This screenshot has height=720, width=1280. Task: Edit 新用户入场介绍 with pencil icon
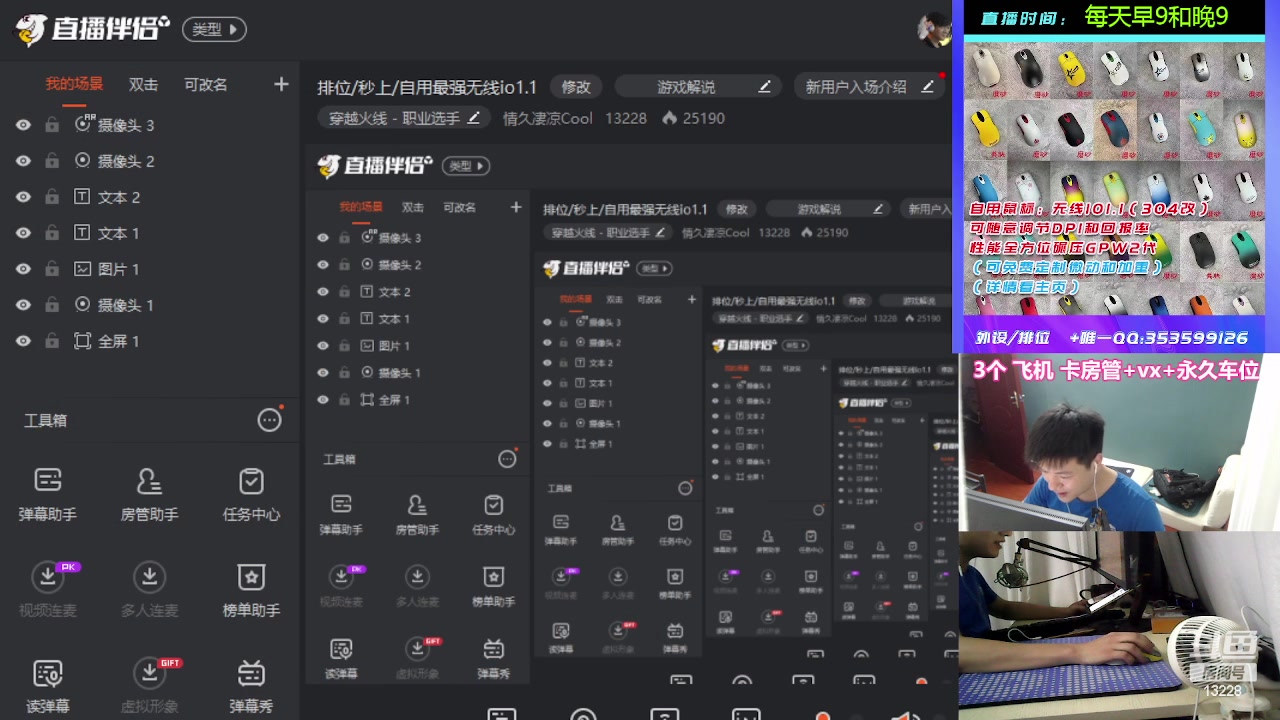(928, 87)
